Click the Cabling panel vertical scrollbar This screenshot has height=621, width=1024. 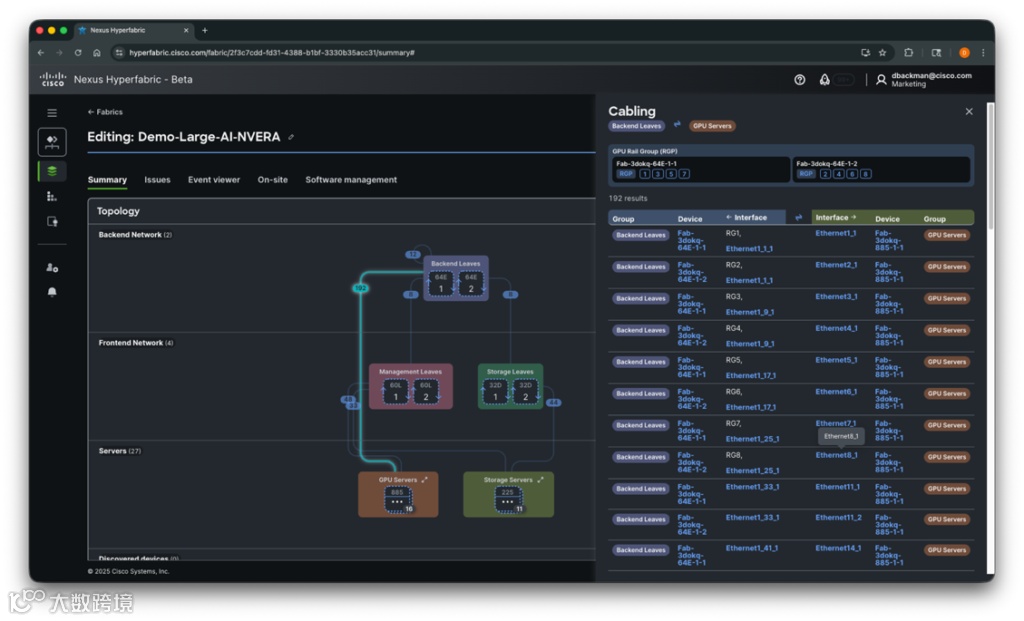[991, 166]
